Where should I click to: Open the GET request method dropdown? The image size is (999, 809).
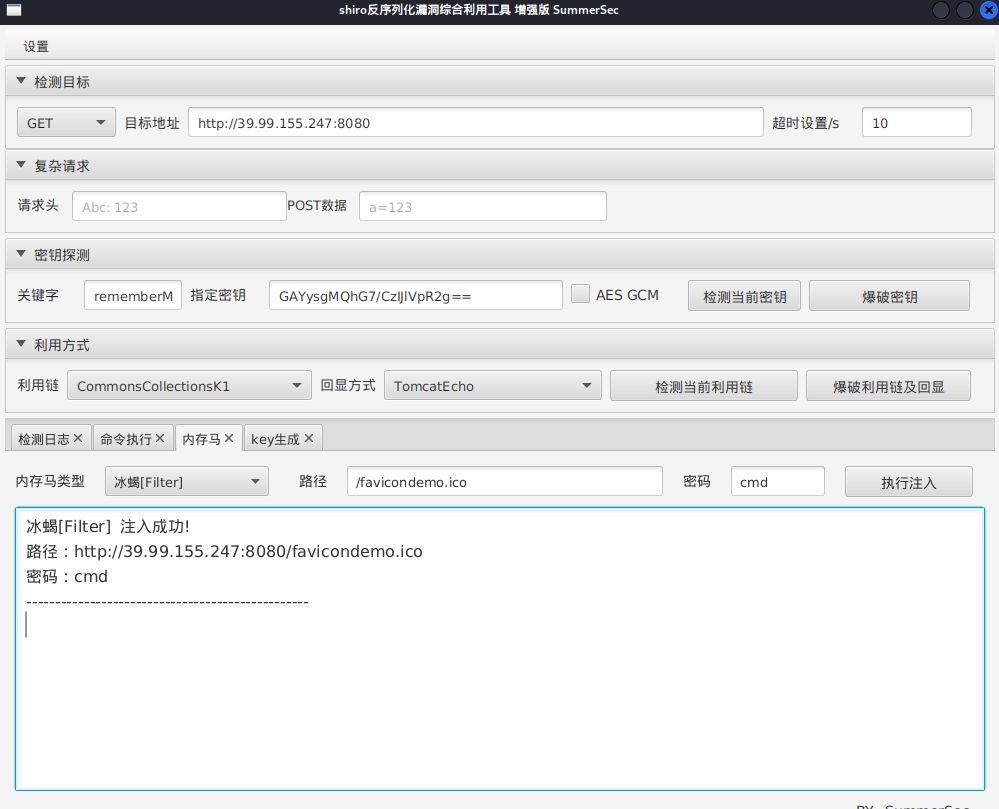click(x=65, y=121)
